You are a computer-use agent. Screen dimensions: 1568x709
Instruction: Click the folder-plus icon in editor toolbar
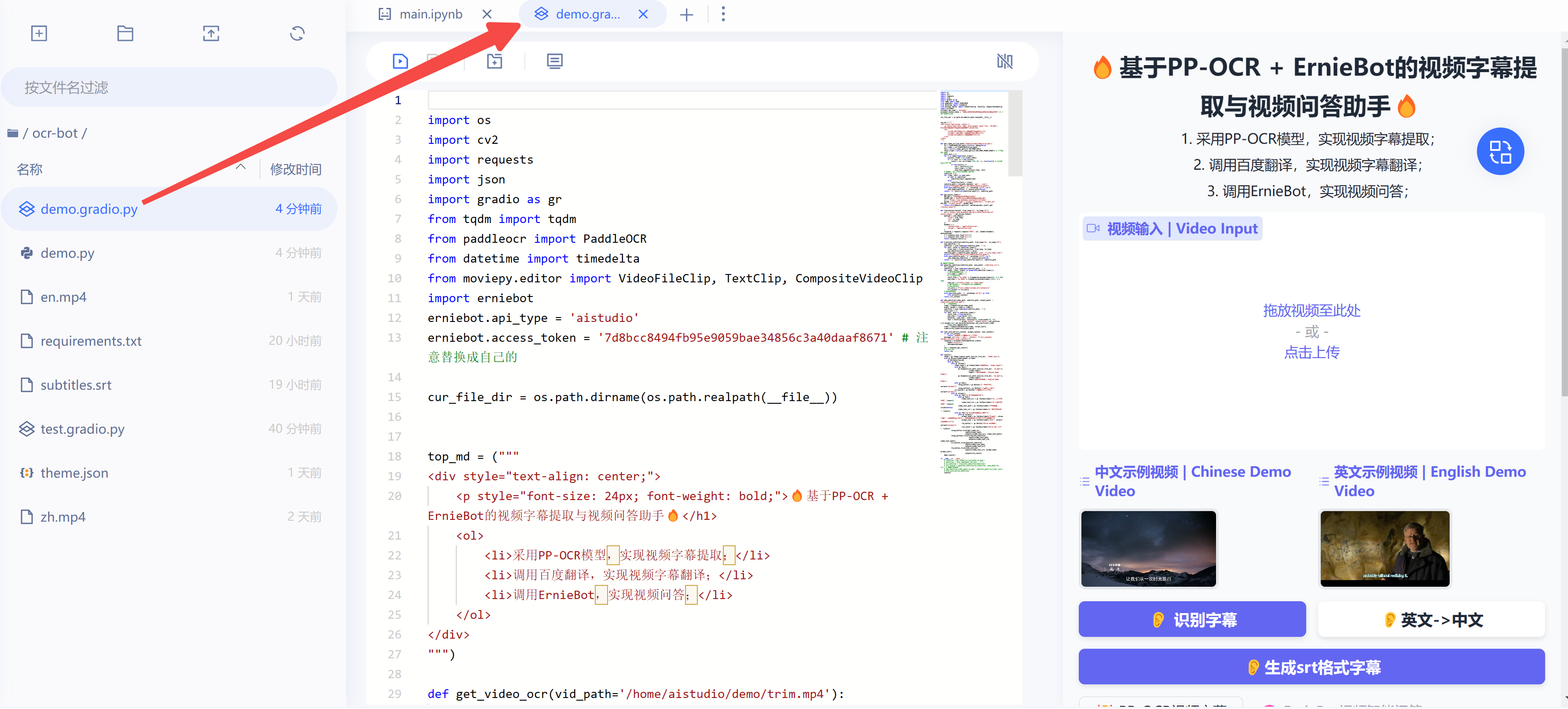pos(494,61)
